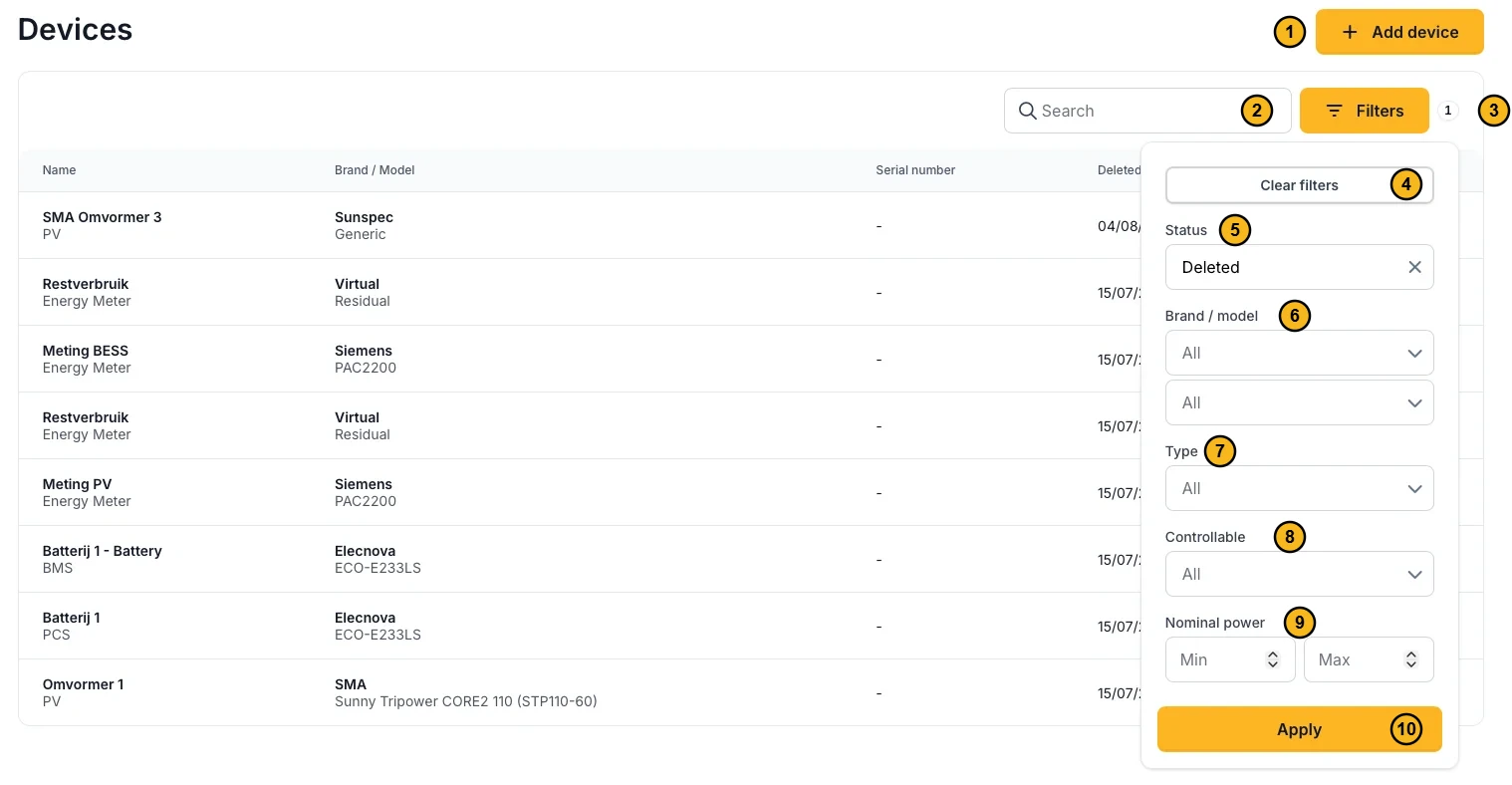The image size is (1512, 785).
Task: Open the Status field showing Deleted
Action: pos(1299,267)
